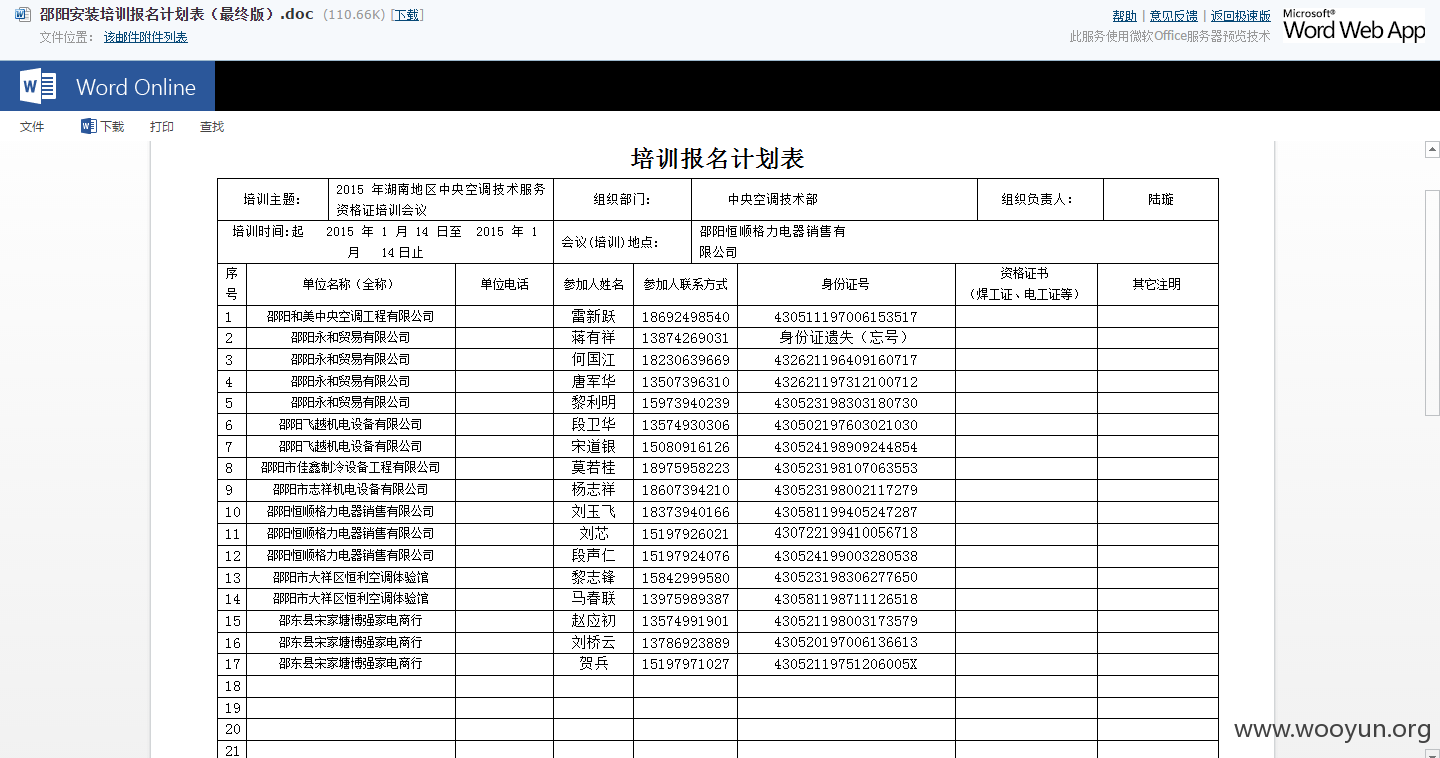Click the 其它注明 column header
This screenshot has height=758, width=1440.
1157,284
